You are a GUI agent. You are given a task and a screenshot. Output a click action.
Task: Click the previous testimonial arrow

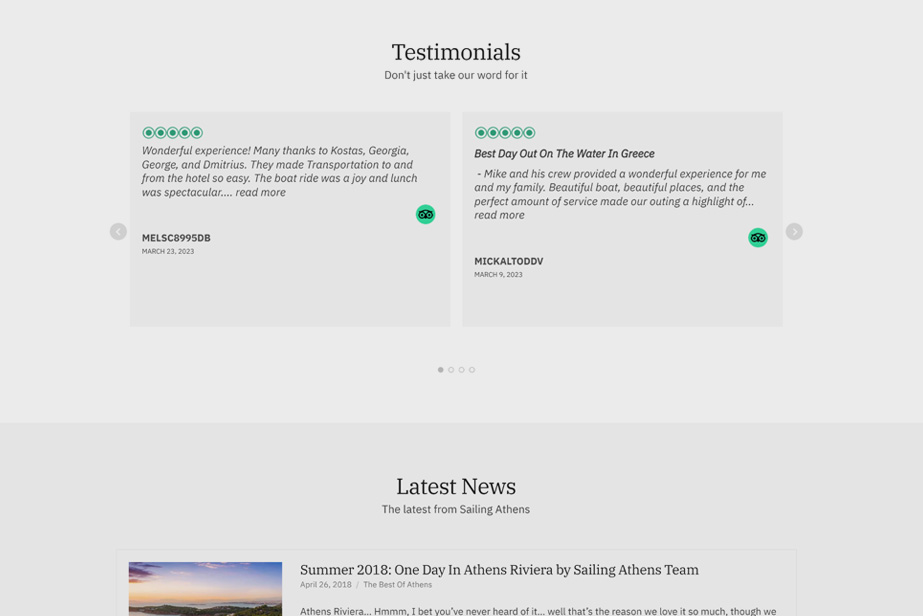[118, 231]
